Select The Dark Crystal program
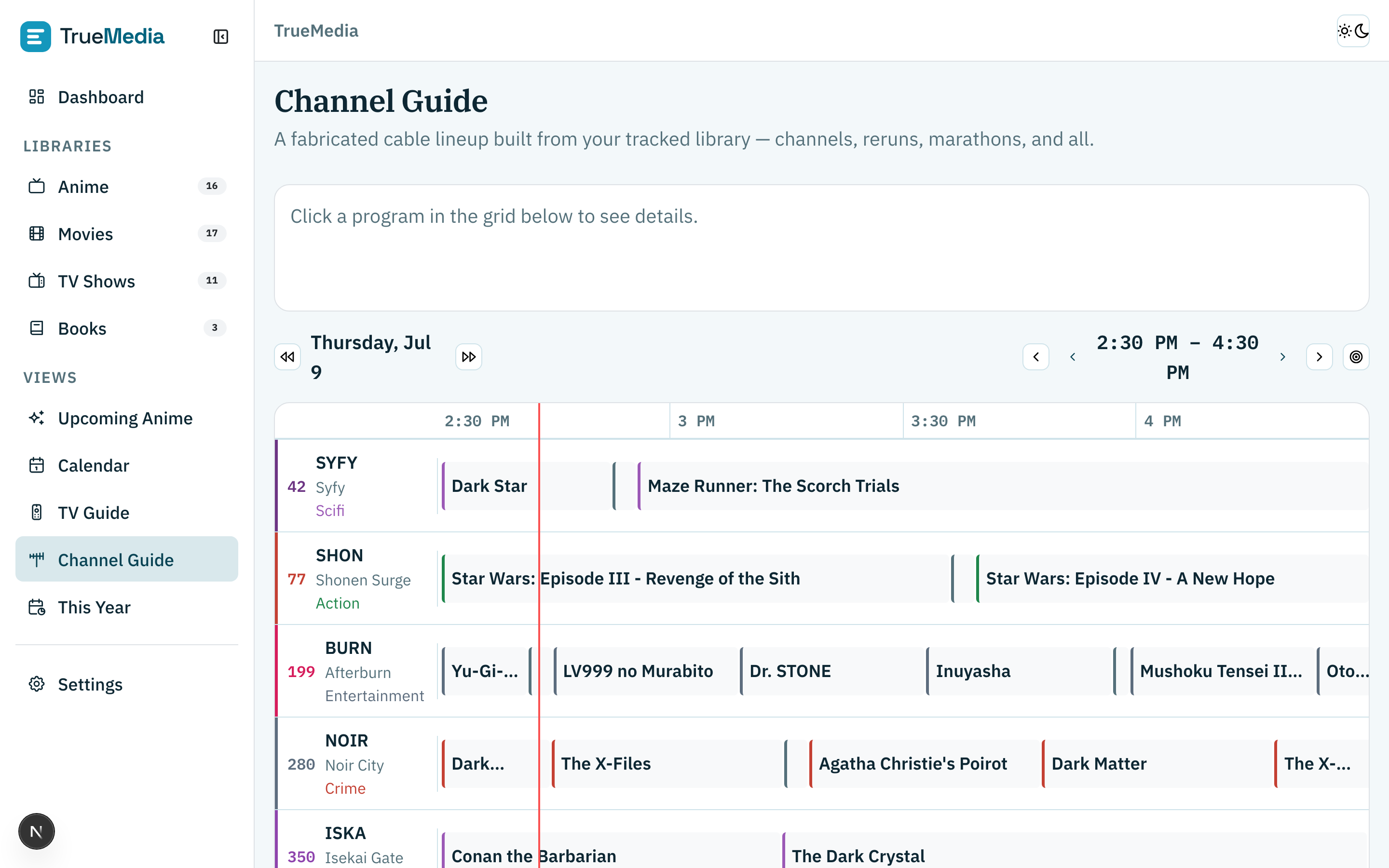 point(1075,851)
